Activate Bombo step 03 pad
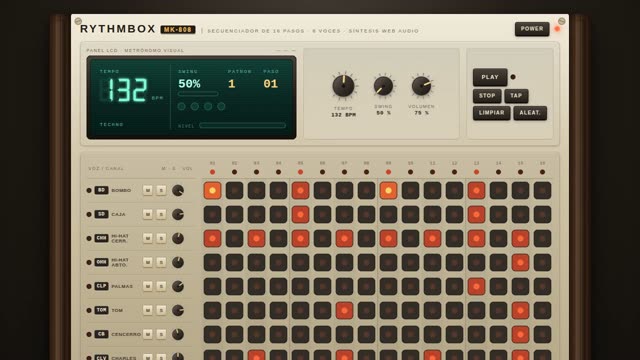The height and width of the screenshot is (360, 640). [x=256, y=191]
